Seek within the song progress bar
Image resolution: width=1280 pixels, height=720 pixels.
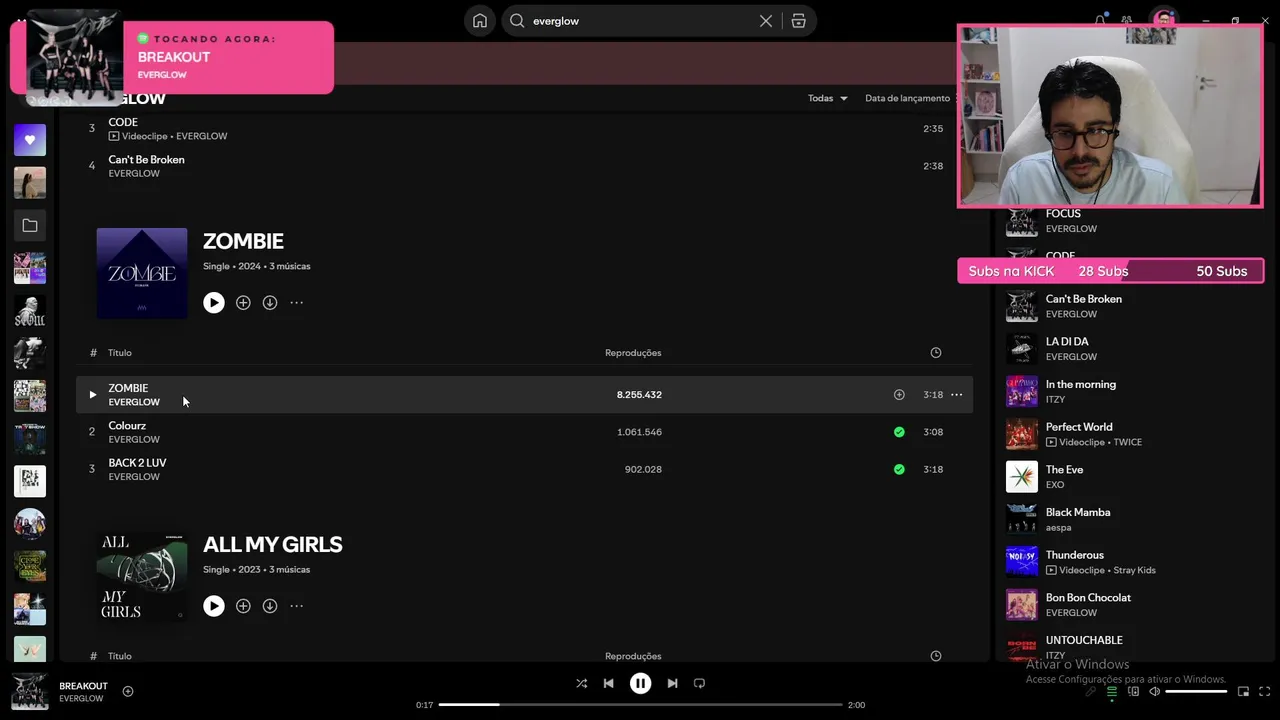click(x=640, y=705)
